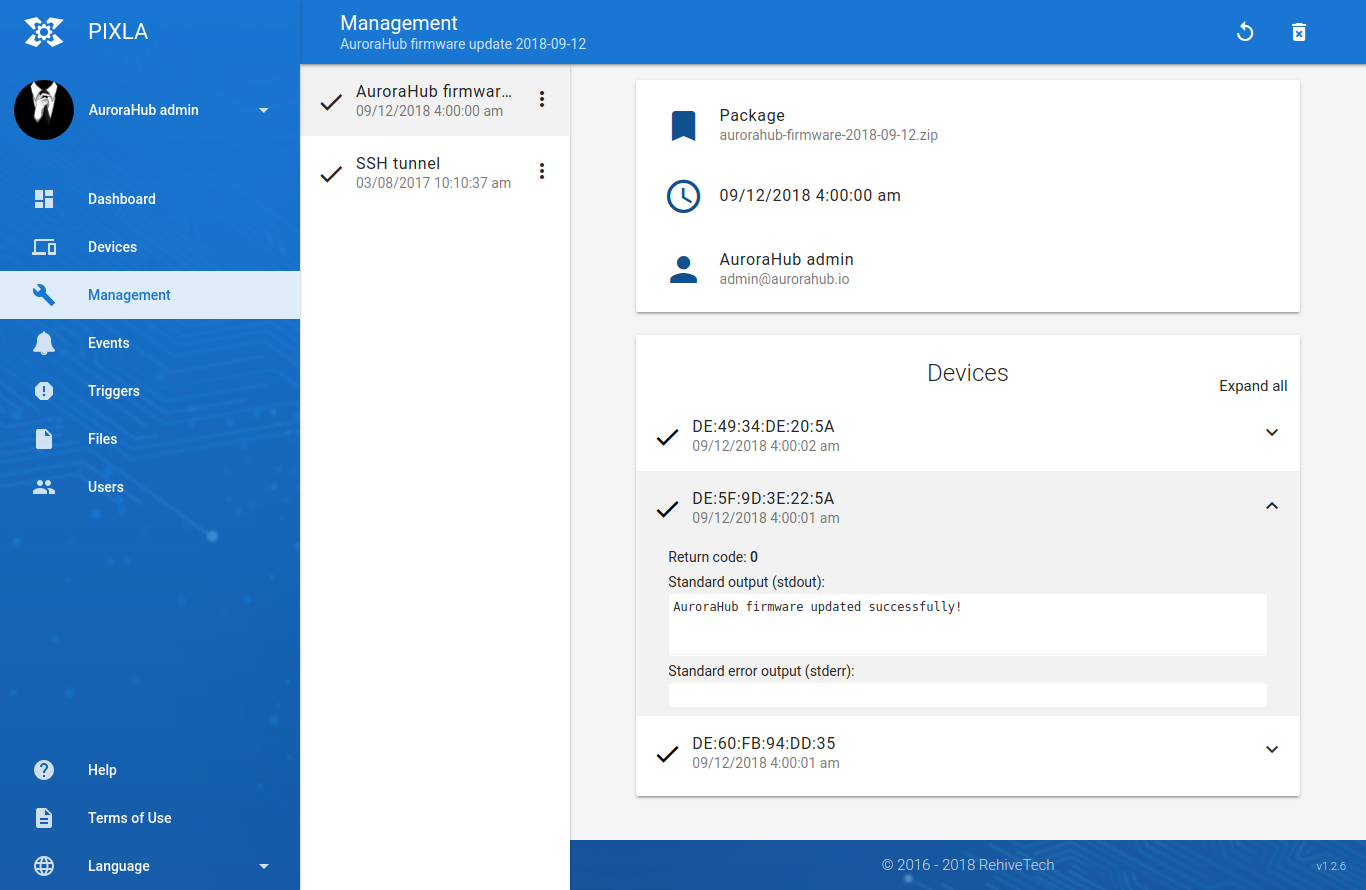The image size is (1366, 890).
Task: Click the Triggers alert icon
Action: point(44,391)
